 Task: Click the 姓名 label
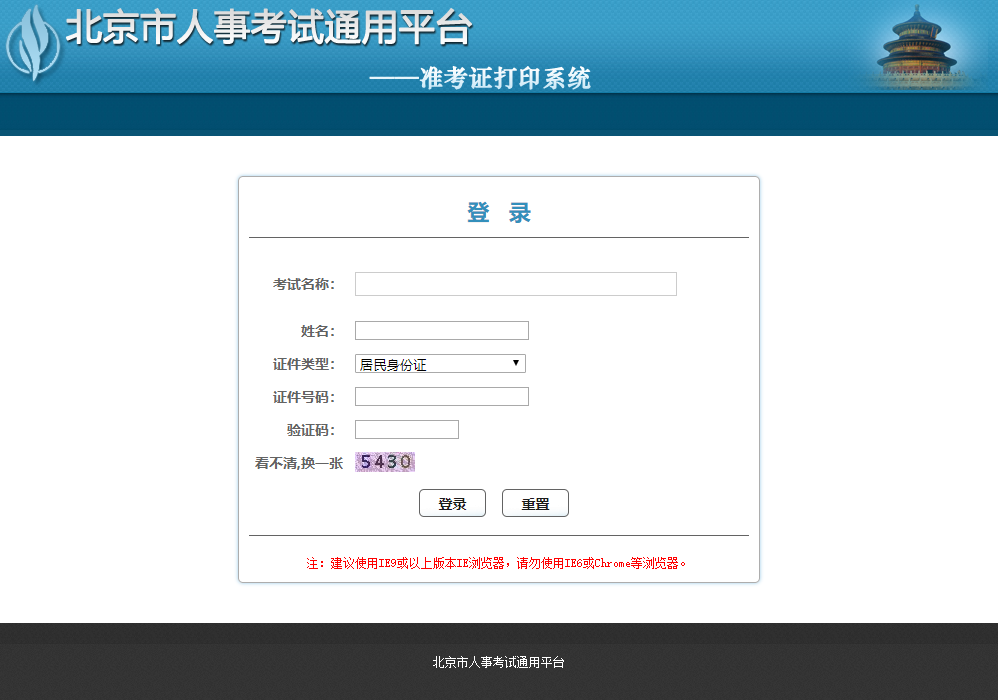coord(317,331)
